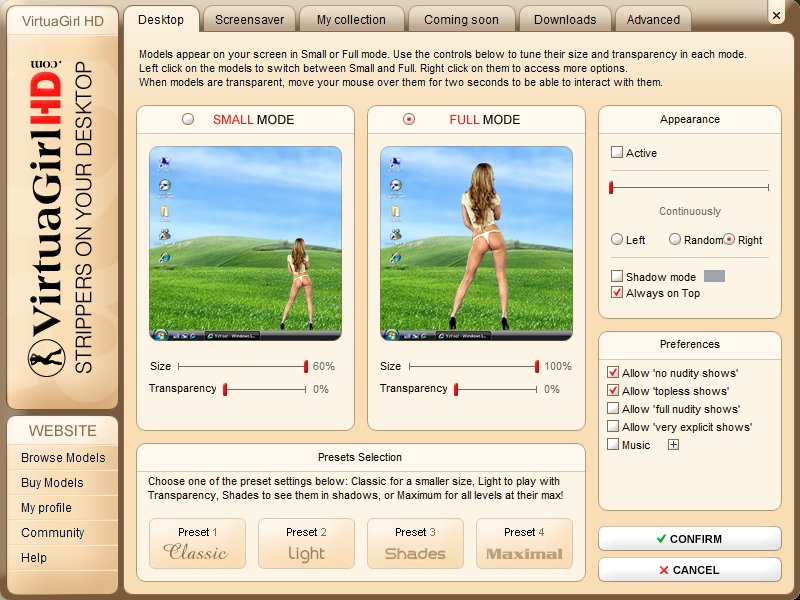Screen dimensions: 800x600
Task: Open the Screensaver tab
Action: 249,20
